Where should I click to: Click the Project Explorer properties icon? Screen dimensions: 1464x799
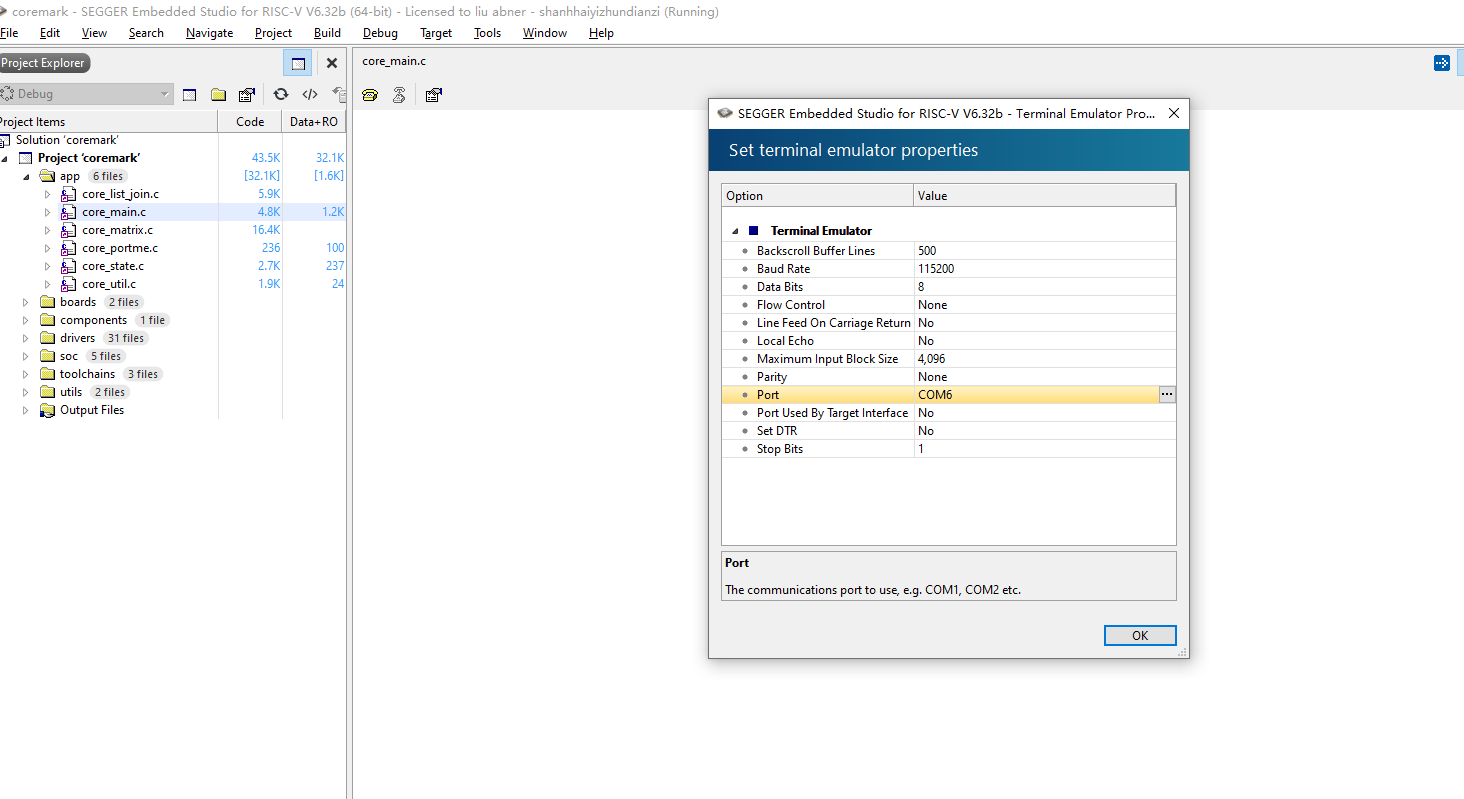[x=247, y=95]
